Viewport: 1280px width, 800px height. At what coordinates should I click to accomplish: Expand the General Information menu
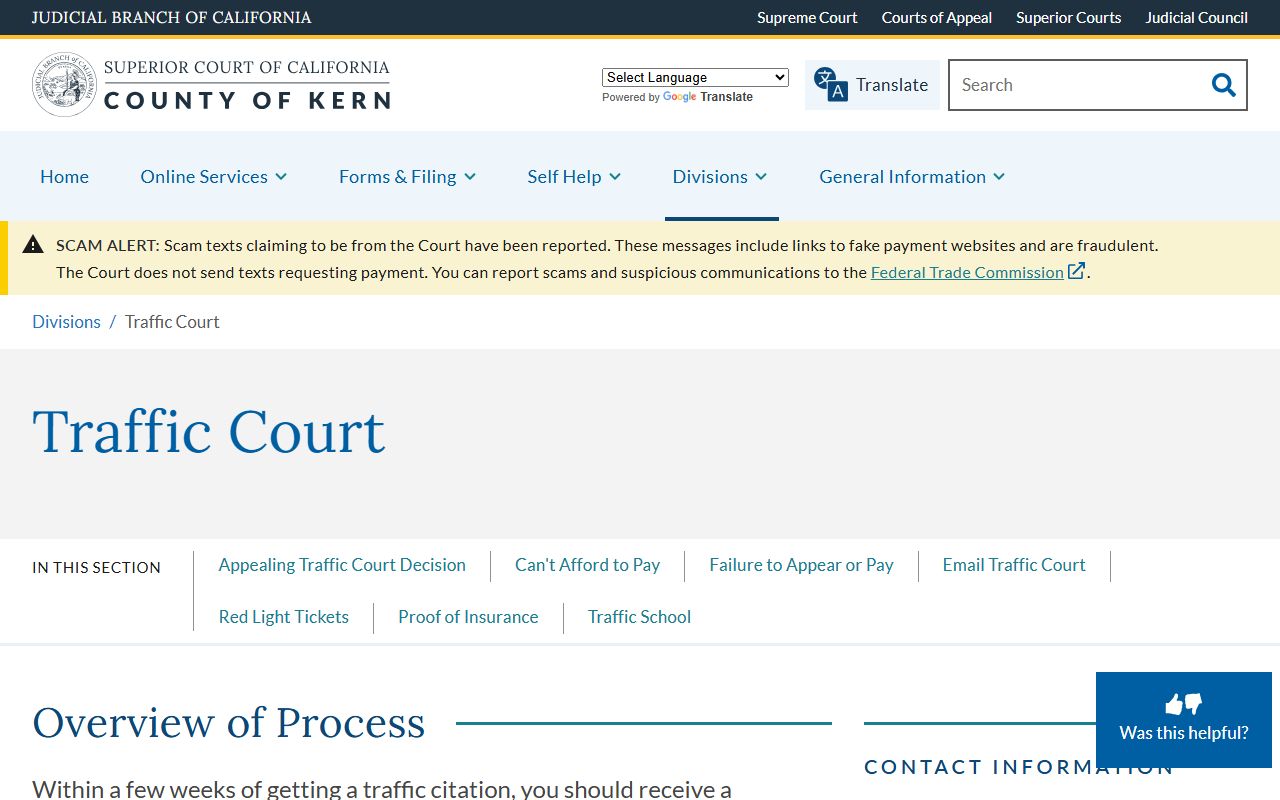tap(912, 176)
